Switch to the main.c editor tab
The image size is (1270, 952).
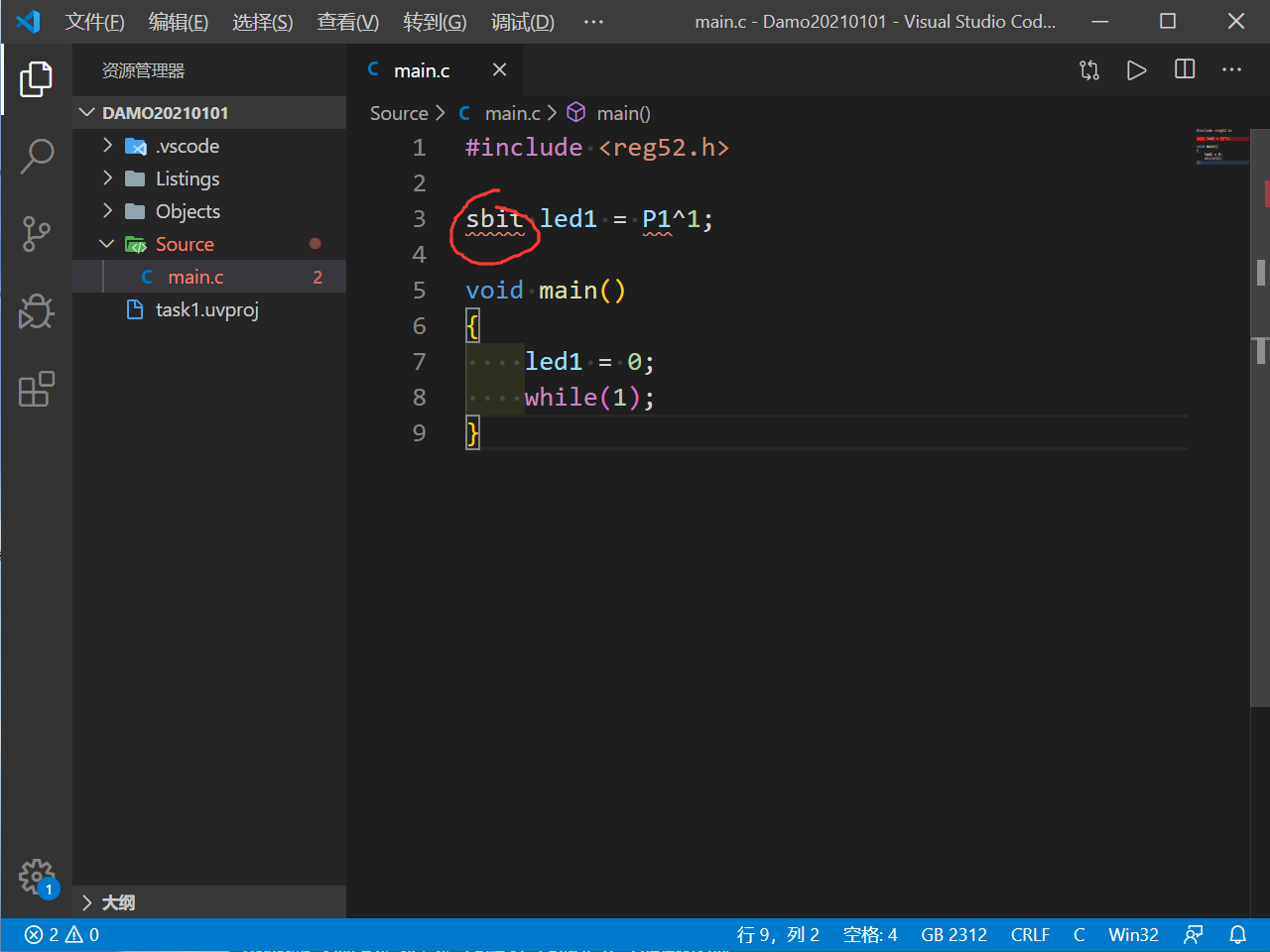(422, 69)
